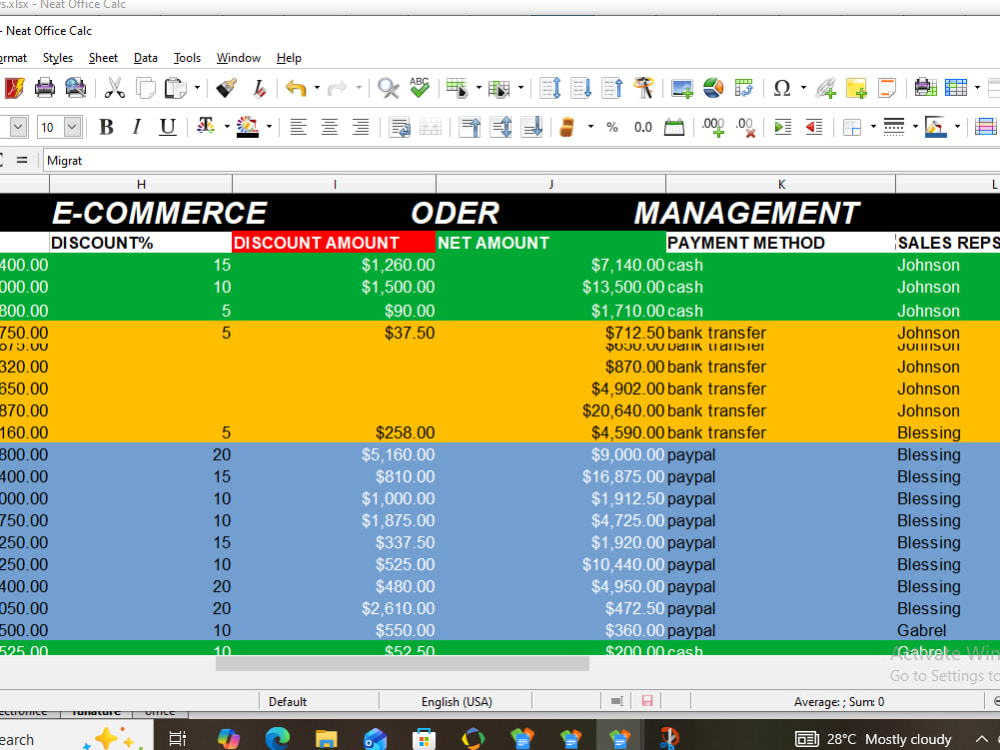Insert a hyperlink
Image resolution: width=1000 pixels, height=750 pixels.
pyautogui.click(x=825, y=87)
